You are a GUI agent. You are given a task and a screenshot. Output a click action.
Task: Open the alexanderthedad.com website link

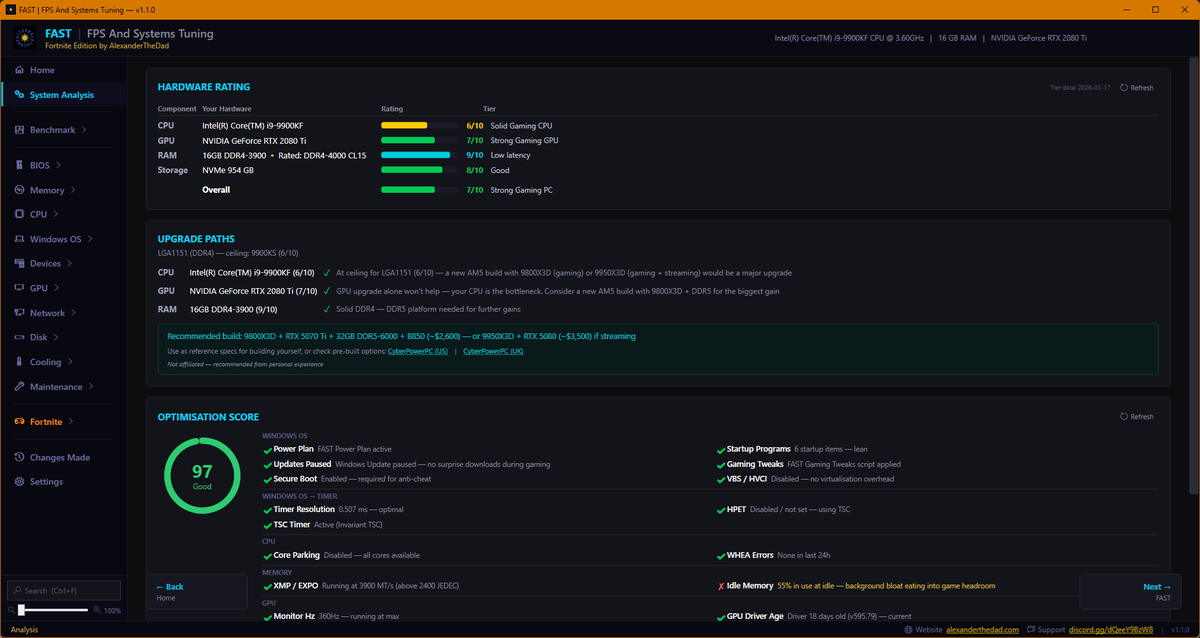[x=982, y=630]
